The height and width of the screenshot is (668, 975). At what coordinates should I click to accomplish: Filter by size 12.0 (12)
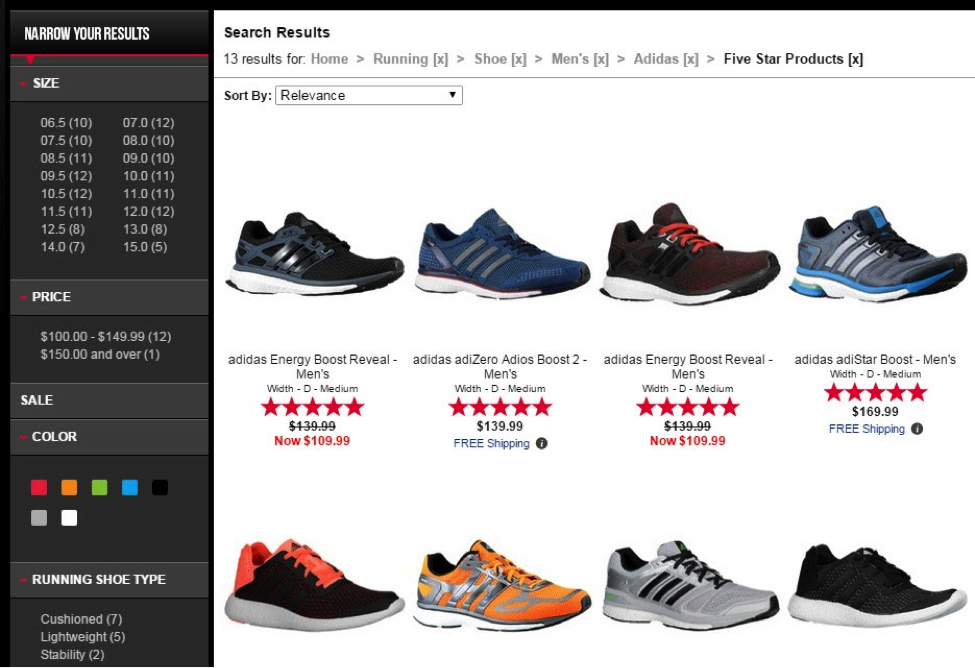click(x=148, y=211)
